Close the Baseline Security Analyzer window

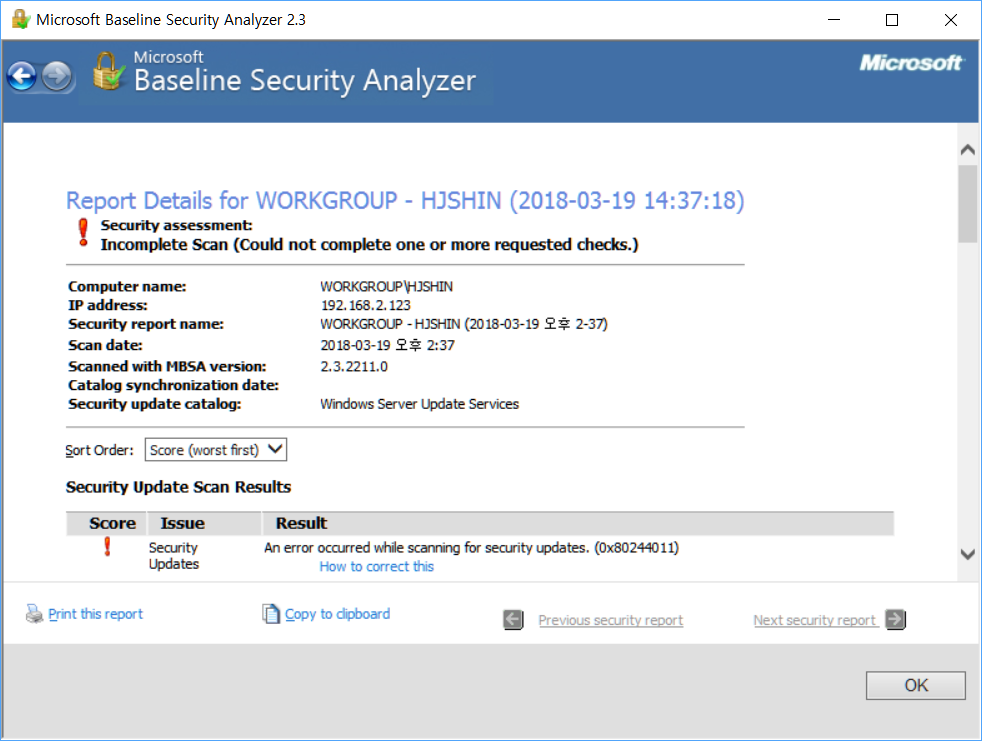(951, 20)
